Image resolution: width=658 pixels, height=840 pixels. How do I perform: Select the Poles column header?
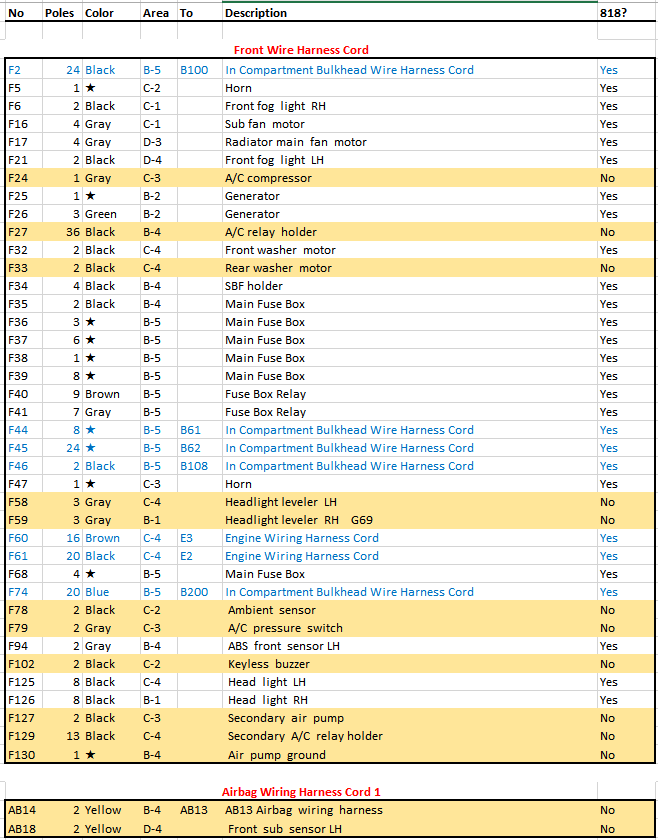pyautogui.click(x=60, y=13)
